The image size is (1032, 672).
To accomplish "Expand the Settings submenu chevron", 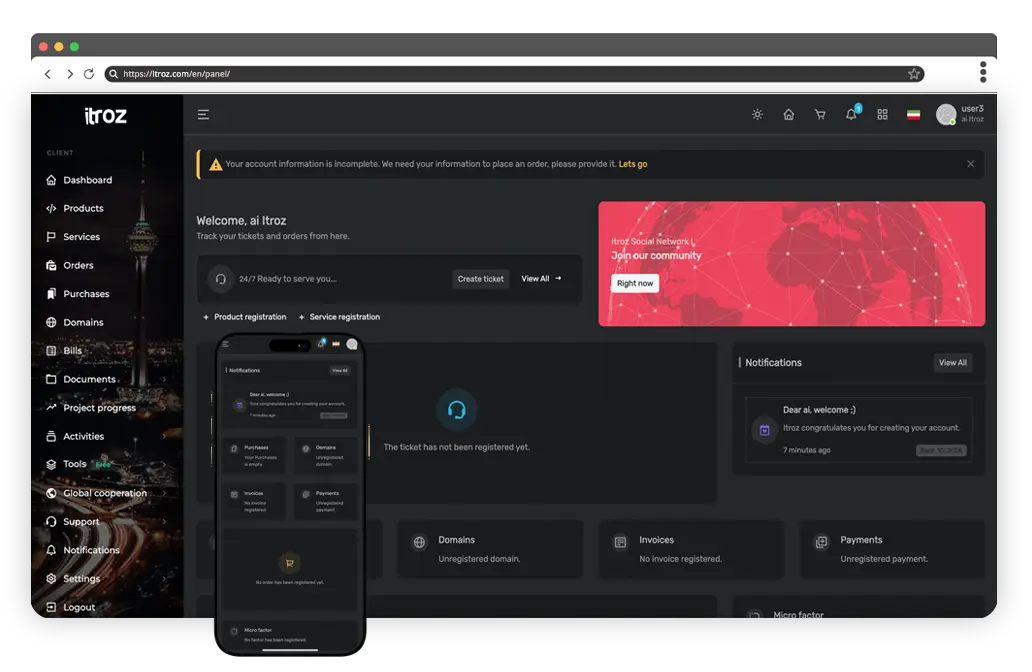I will tap(165, 579).
